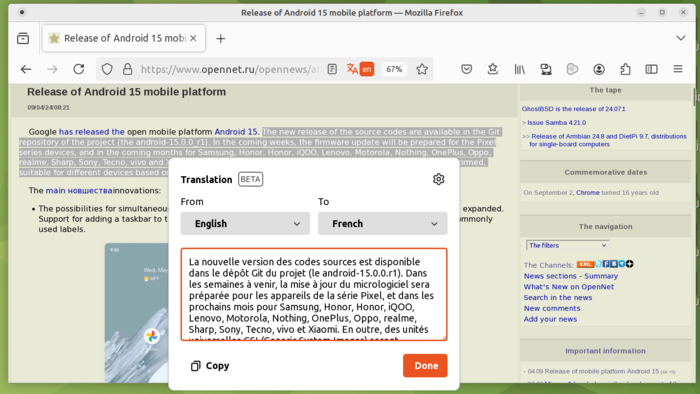This screenshot has width=700, height=394.
Task: Save page to Pocket icon
Action: click(467, 69)
